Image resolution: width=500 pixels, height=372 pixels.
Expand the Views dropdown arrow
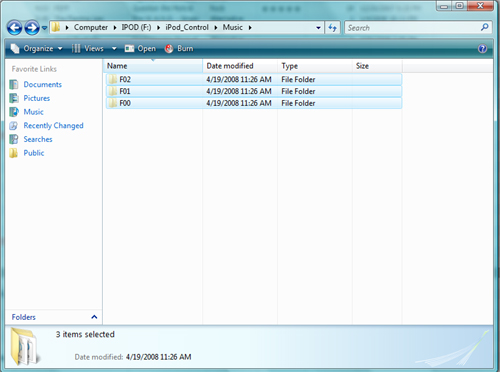114,49
